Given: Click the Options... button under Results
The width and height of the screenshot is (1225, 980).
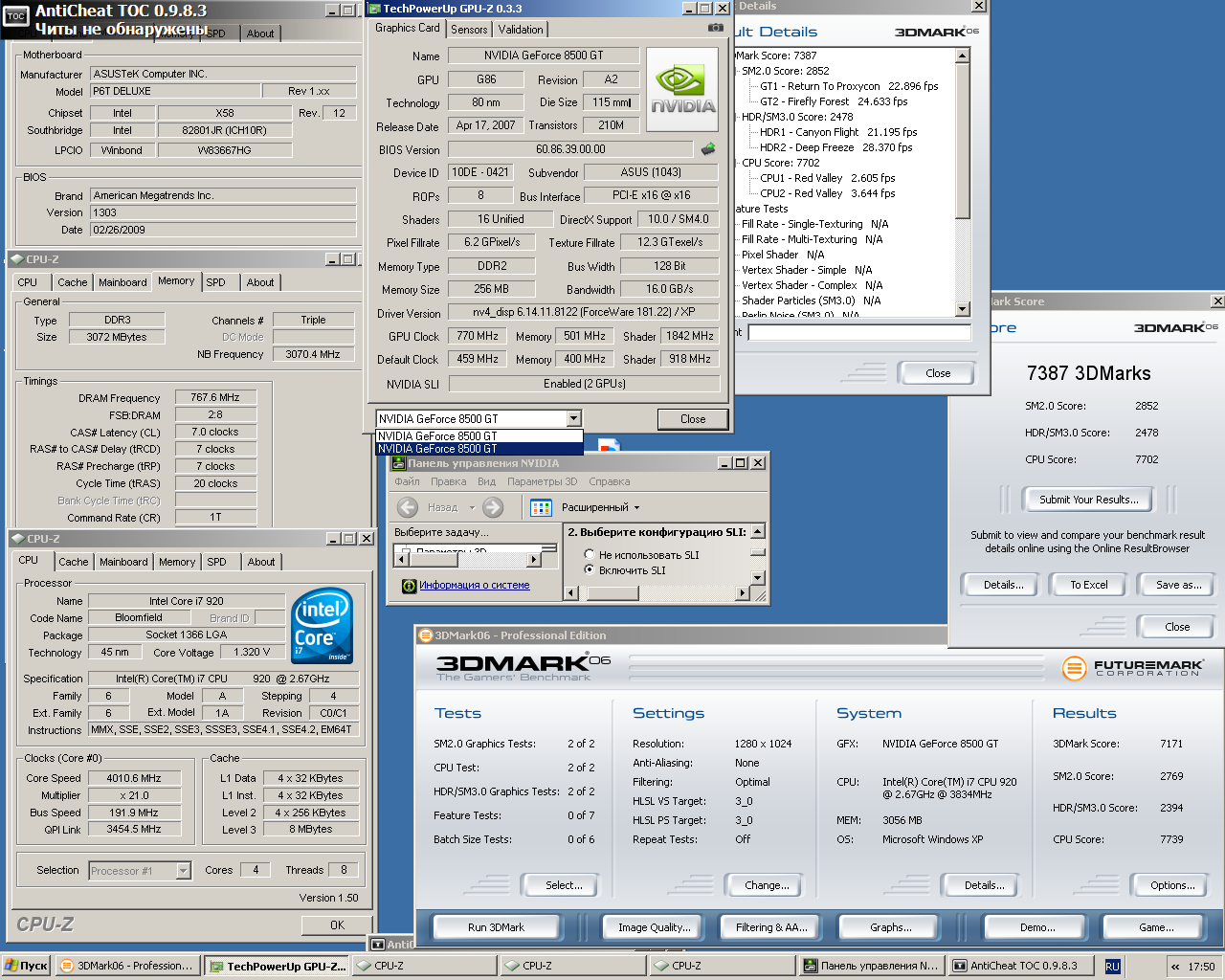Looking at the screenshot, I should pos(1172,885).
